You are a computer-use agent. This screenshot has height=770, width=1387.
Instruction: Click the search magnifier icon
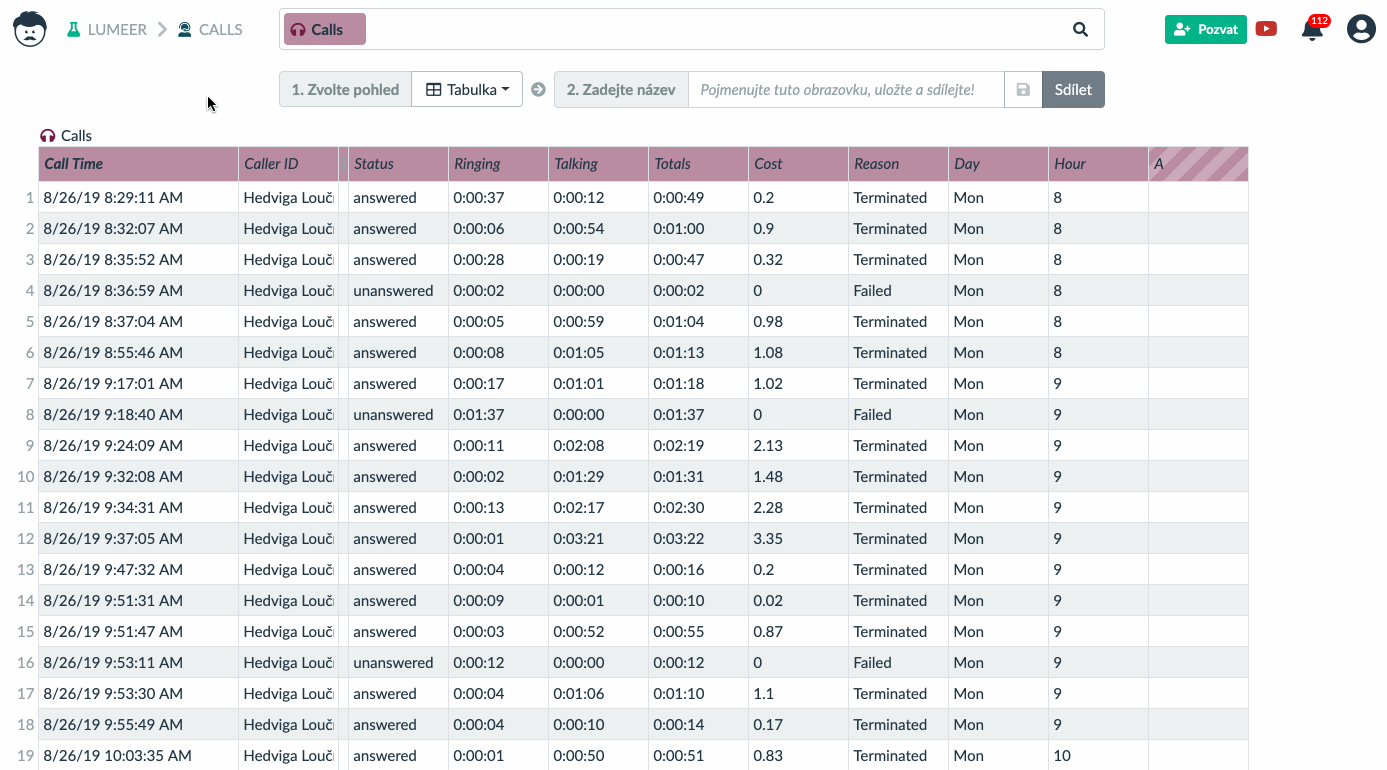click(1080, 30)
